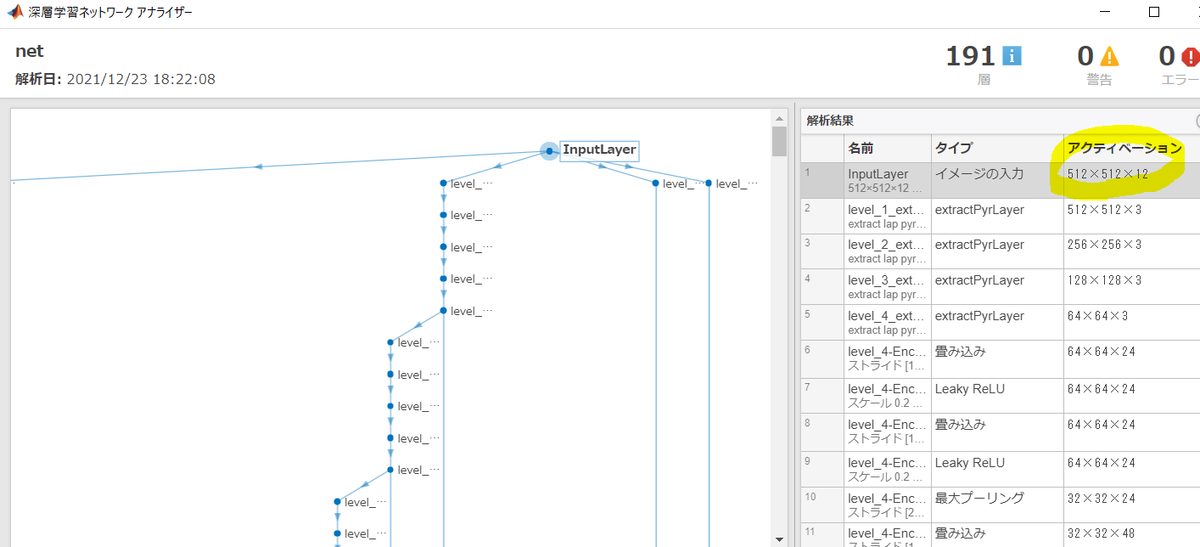This screenshot has height=547, width=1200.
Task: Click the 64×64×3 activation cell
Action: tap(1131, 324)
